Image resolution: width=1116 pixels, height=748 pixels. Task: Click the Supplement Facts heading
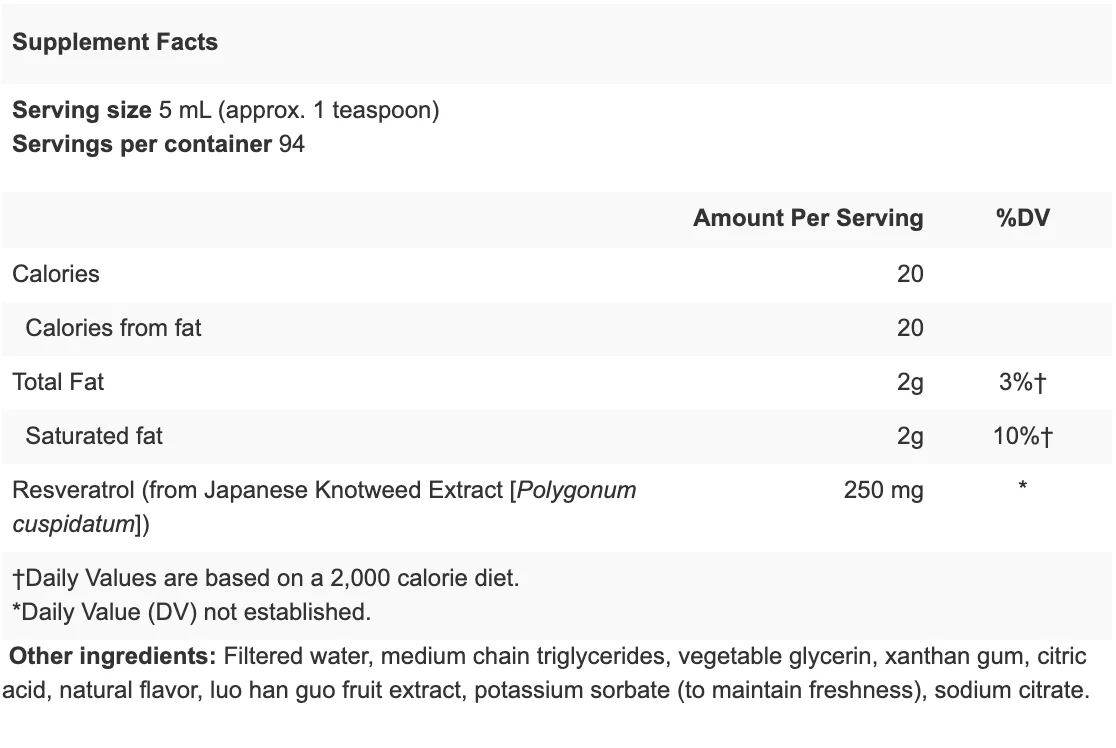pyautogui.click(x=115, y=42)
